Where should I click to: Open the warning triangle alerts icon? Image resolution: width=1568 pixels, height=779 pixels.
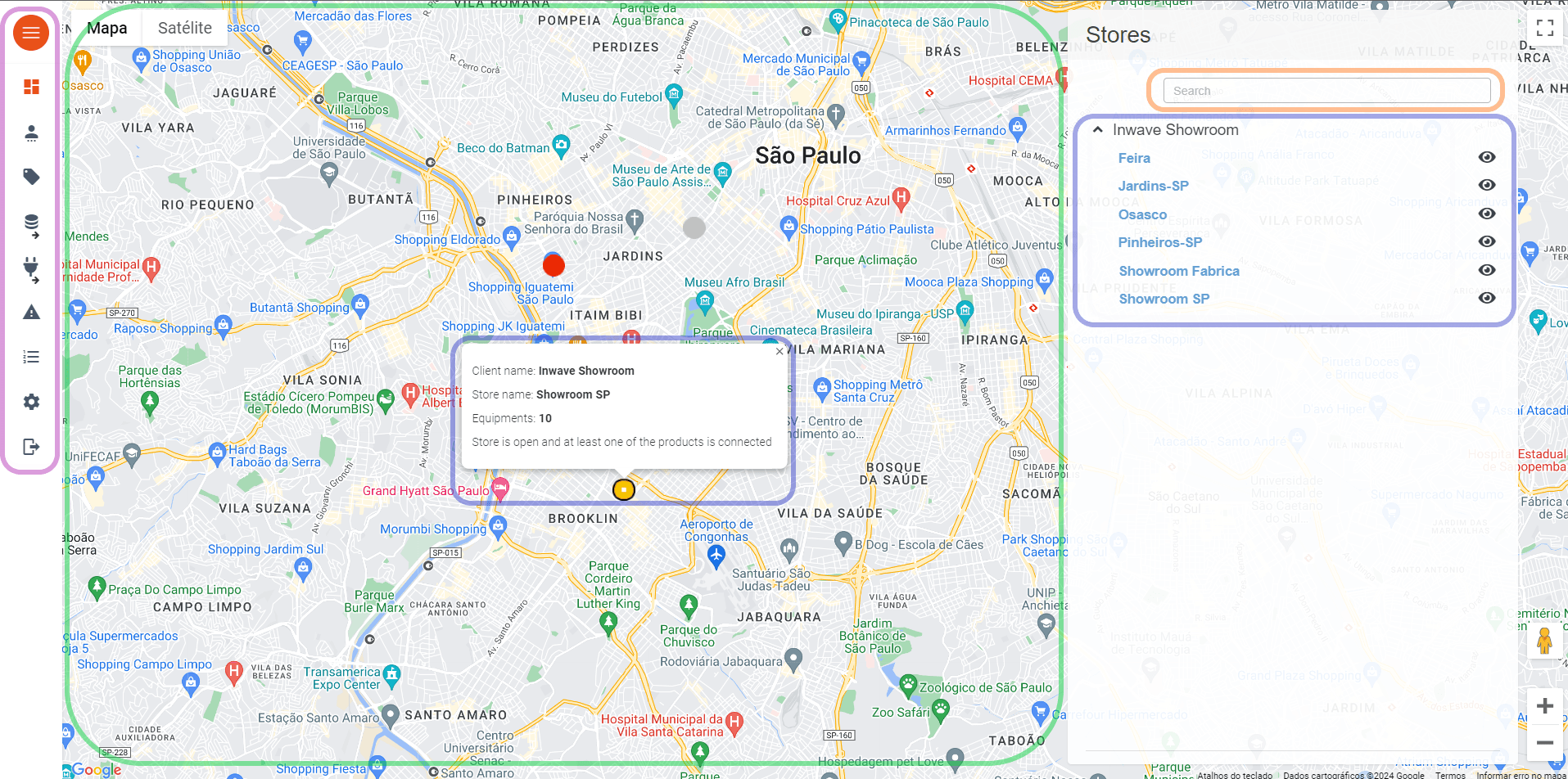tap(31, 312)
